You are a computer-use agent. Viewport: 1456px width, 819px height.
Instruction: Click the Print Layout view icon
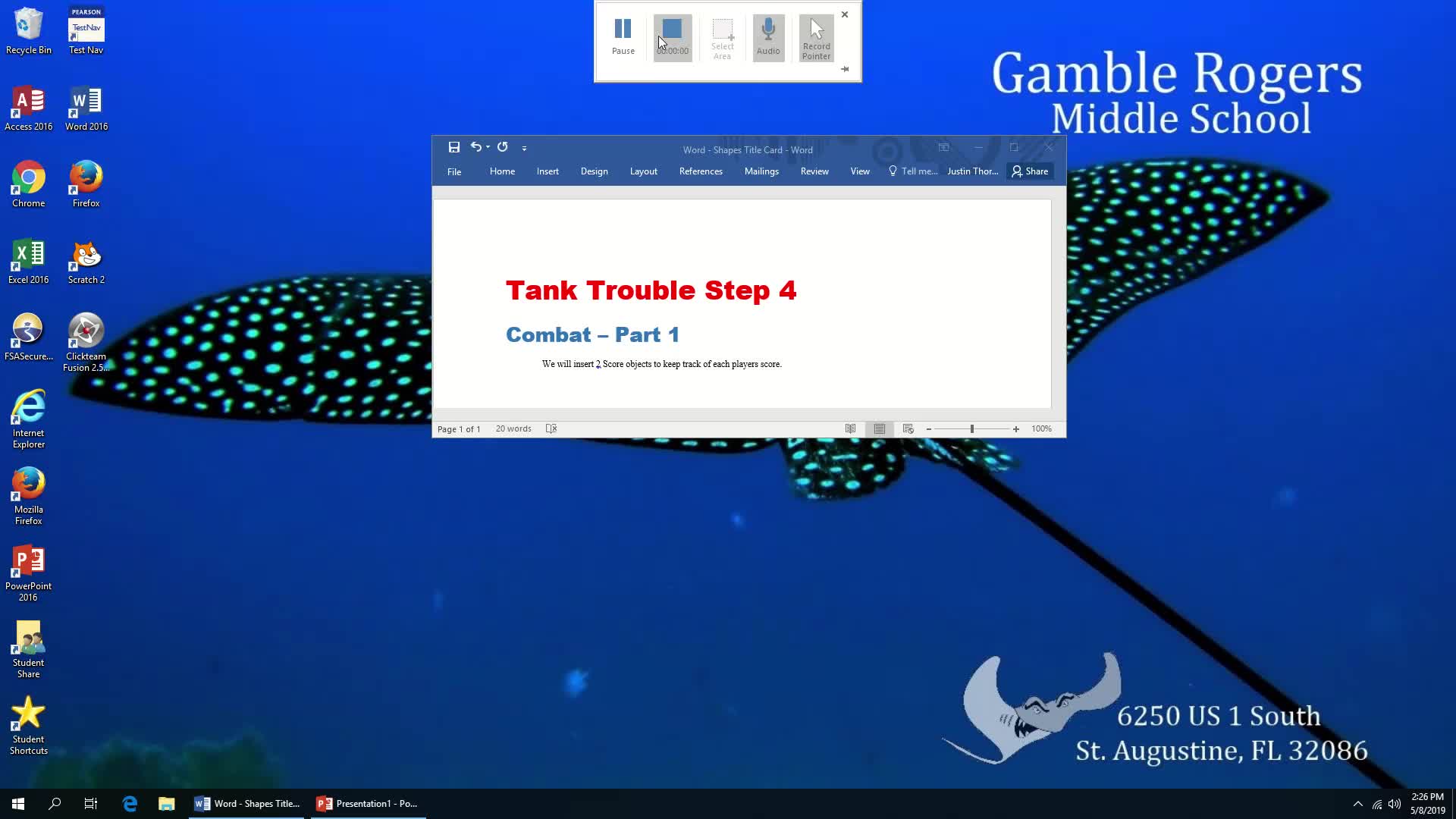point(878,428)
